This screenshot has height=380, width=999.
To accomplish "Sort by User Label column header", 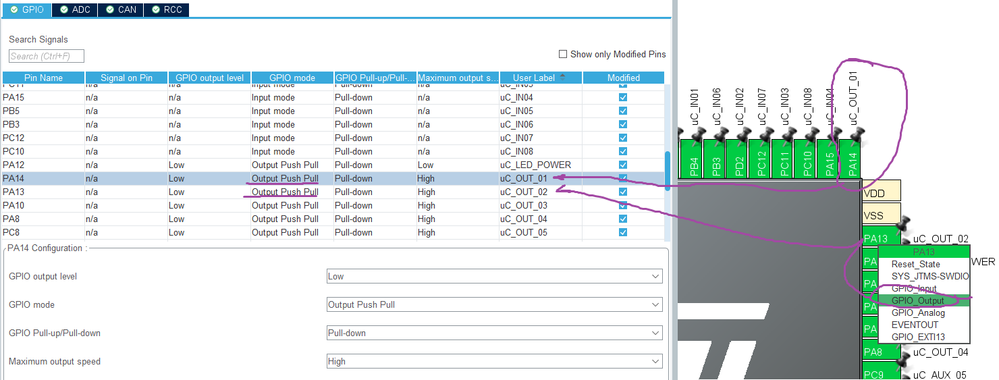I will tap(540, 78).
